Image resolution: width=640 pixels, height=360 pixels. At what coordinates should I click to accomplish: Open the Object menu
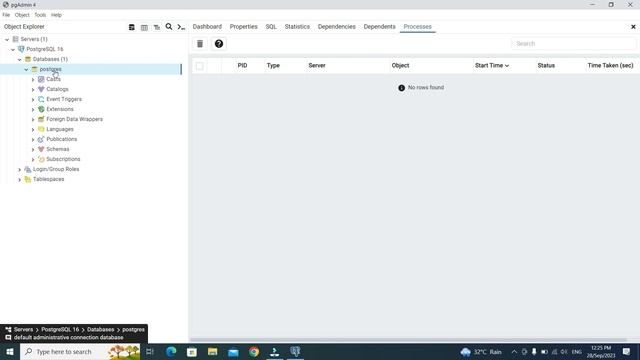point(22,15)
